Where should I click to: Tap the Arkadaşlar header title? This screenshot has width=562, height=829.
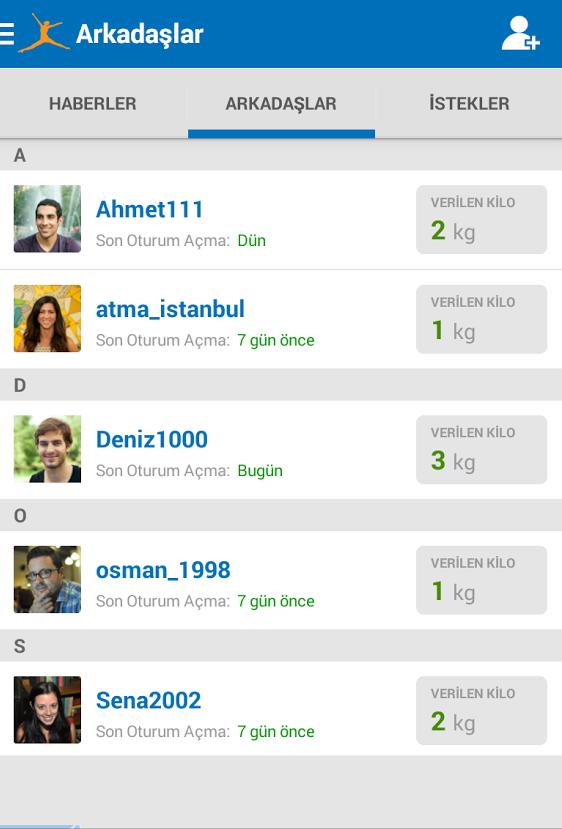pos(140,34)
